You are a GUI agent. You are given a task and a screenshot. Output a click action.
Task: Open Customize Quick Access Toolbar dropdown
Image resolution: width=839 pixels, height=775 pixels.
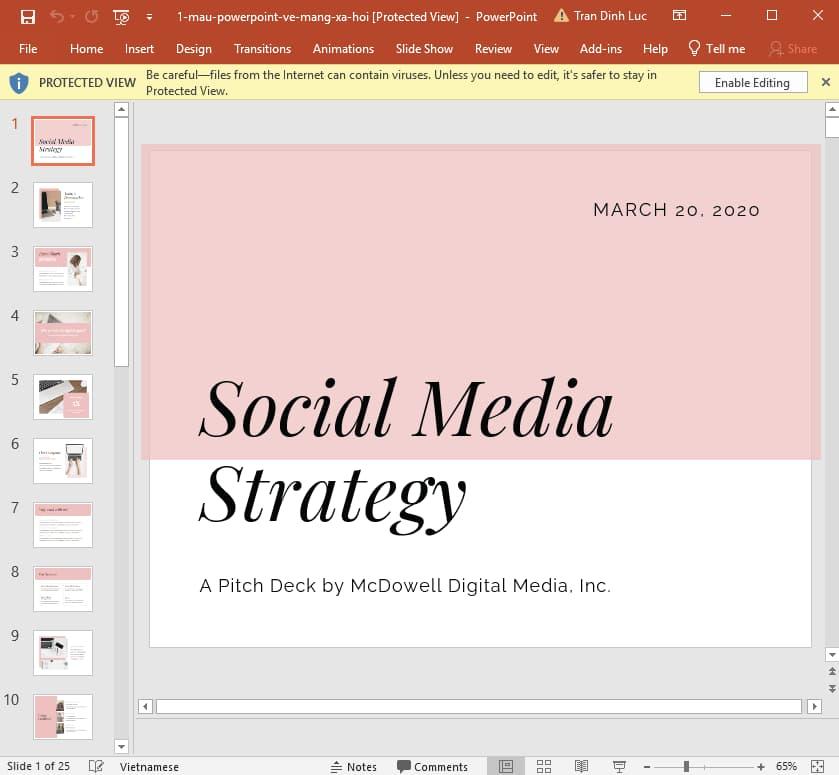click(150, 17)
